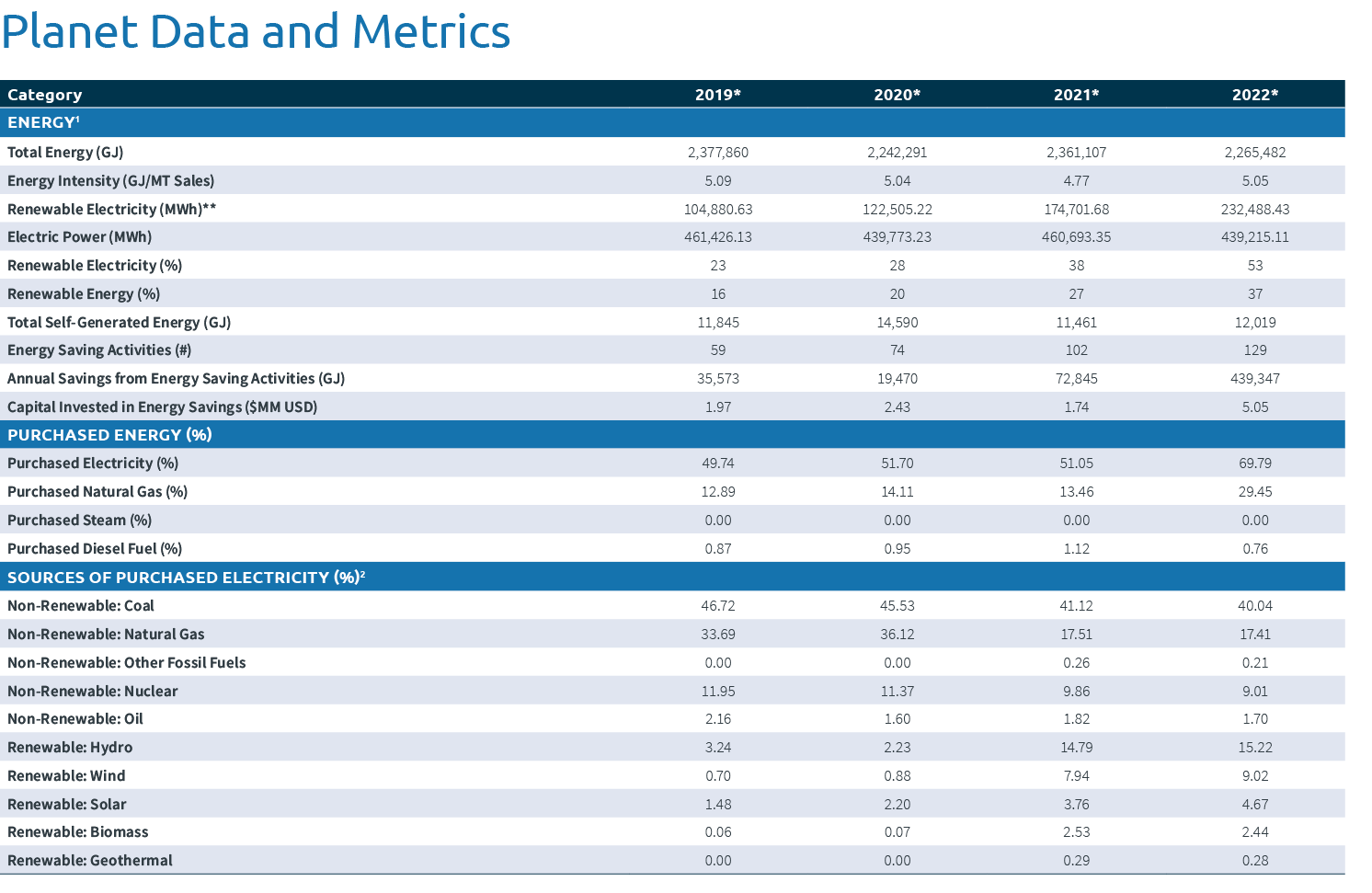Click the Category header cell
The image size is (1372, 893).
click(x=44, y=94)
